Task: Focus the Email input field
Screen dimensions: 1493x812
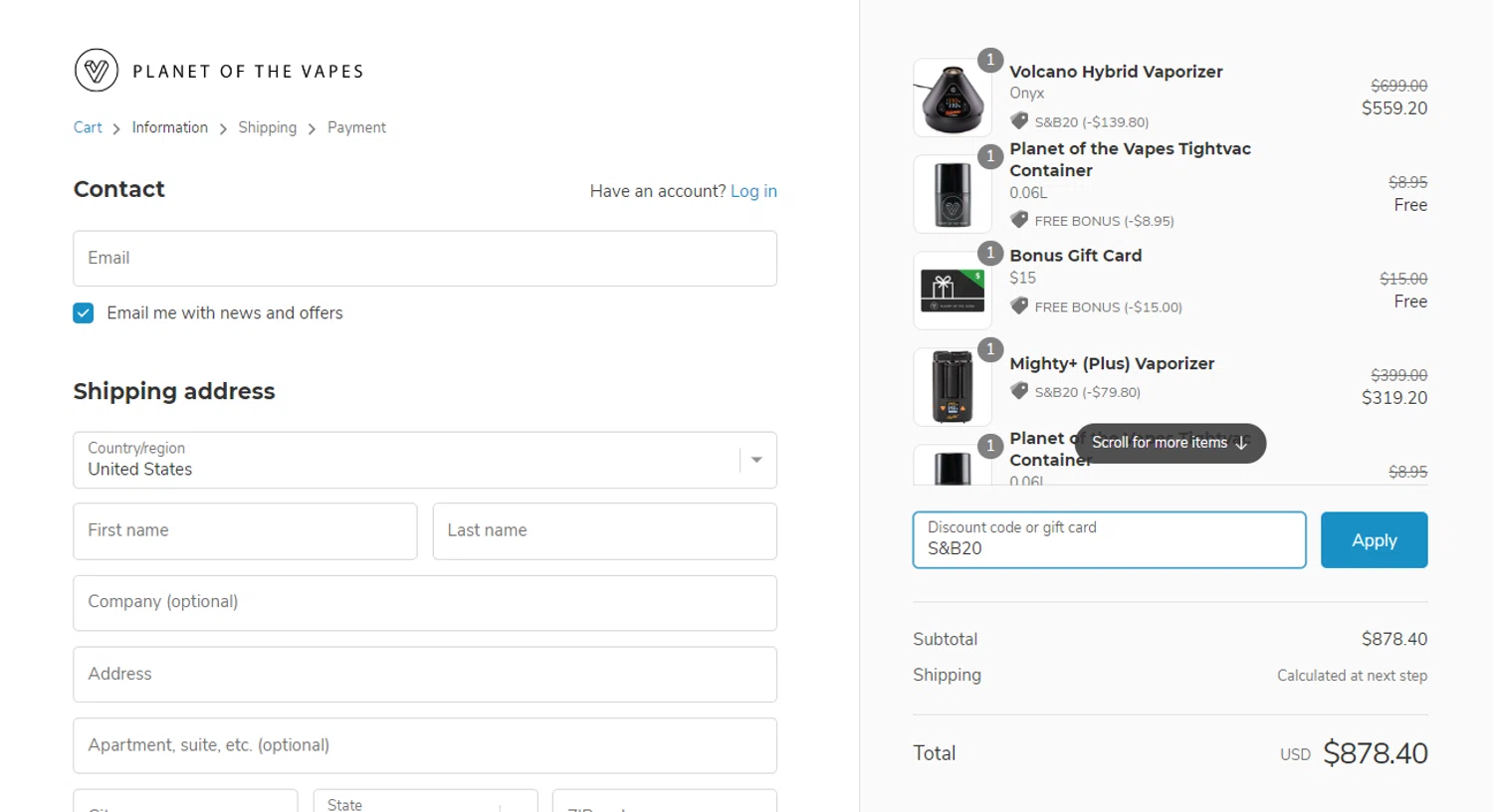Action: tap(425, 259)
